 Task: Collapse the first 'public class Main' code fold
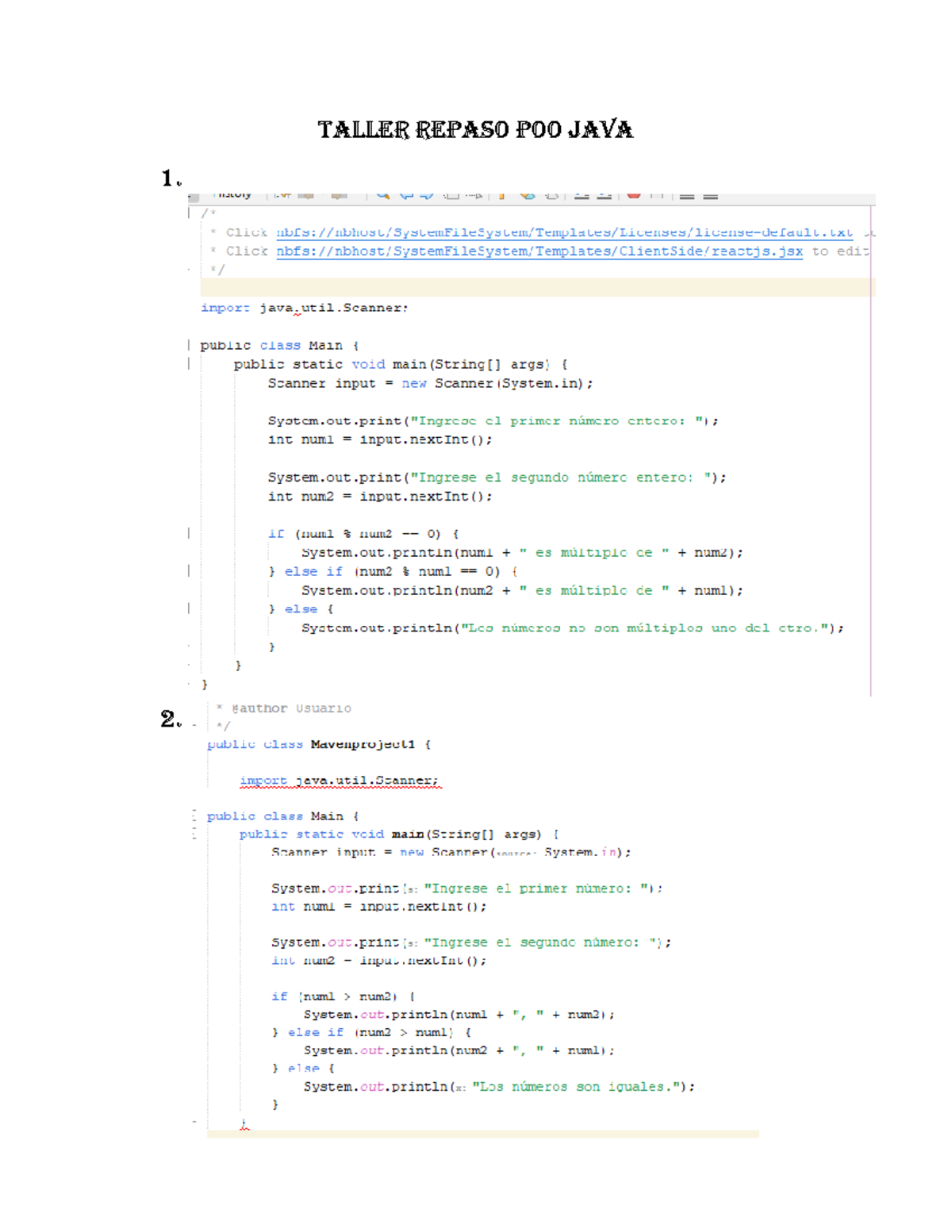coord(189,345)
